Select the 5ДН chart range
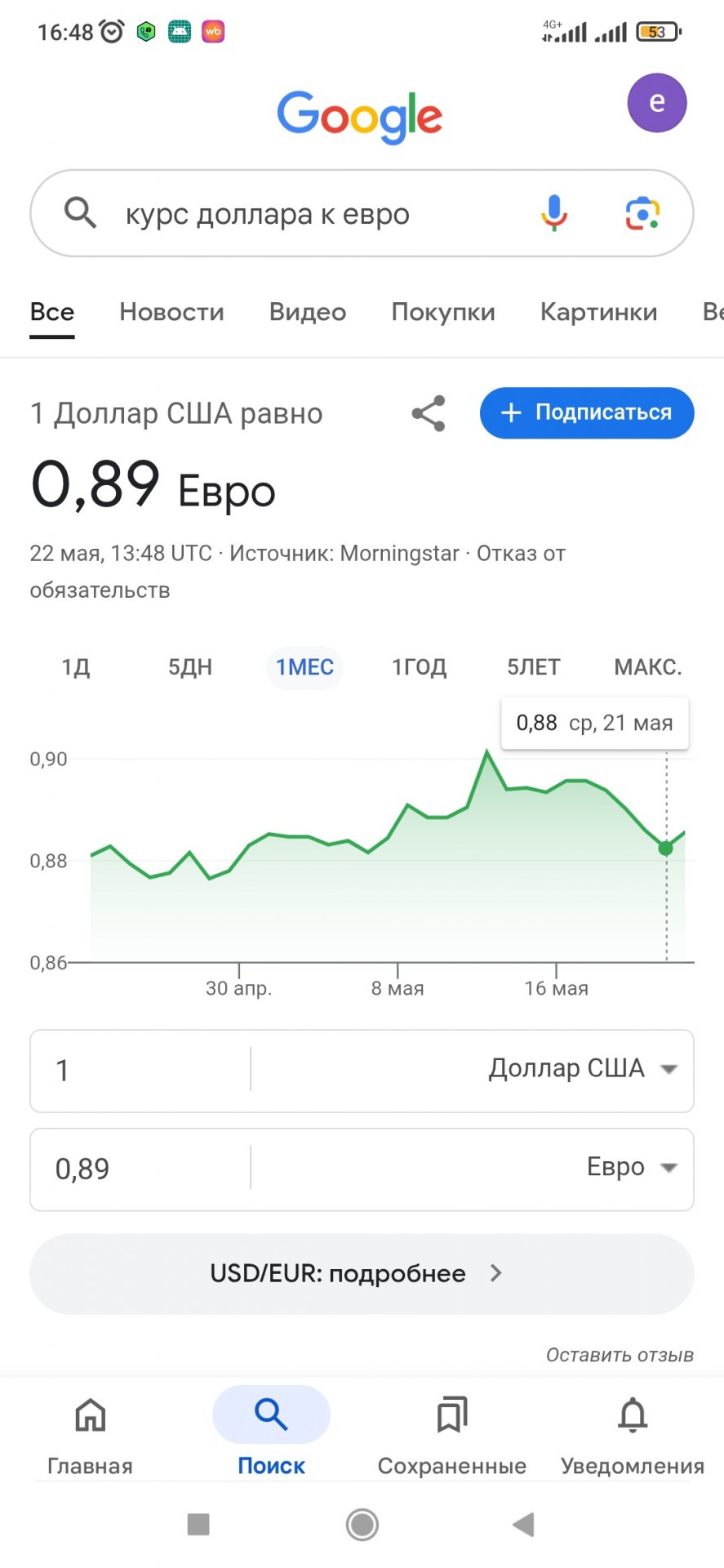 (x=190, y=667)
